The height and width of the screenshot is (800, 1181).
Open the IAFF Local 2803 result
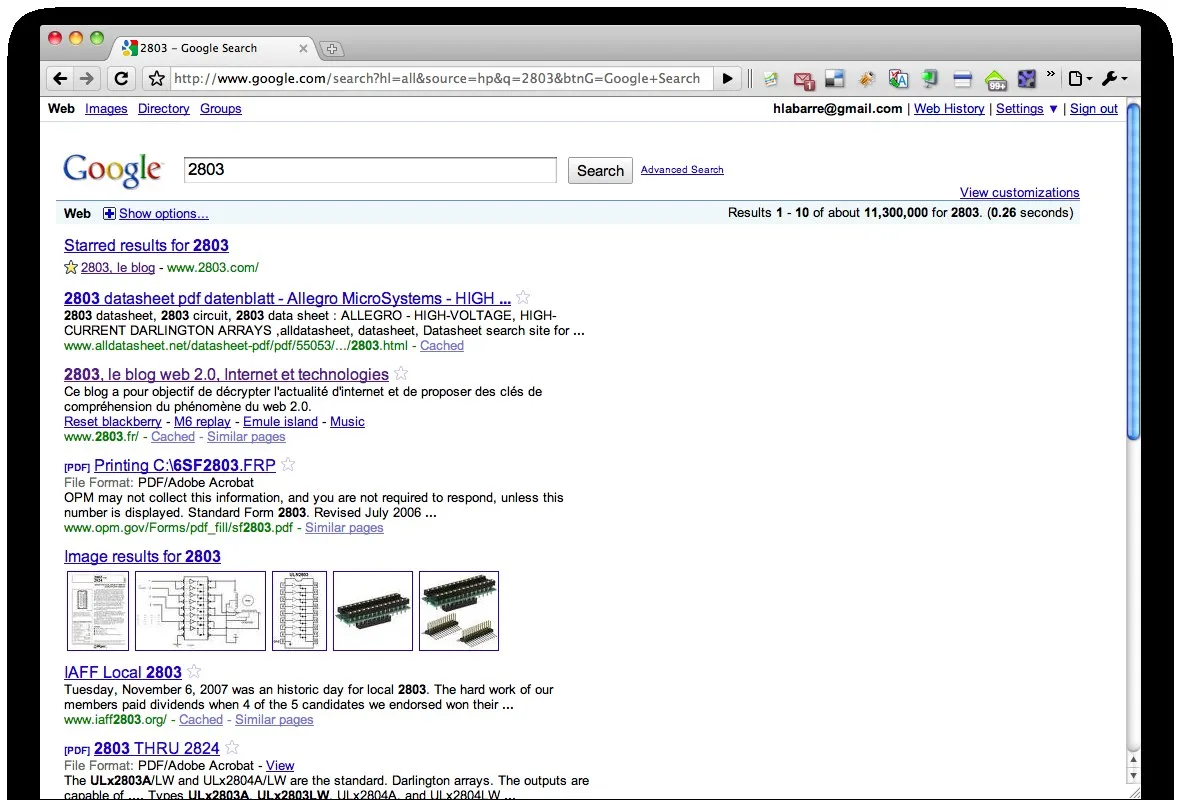point(123,673)
